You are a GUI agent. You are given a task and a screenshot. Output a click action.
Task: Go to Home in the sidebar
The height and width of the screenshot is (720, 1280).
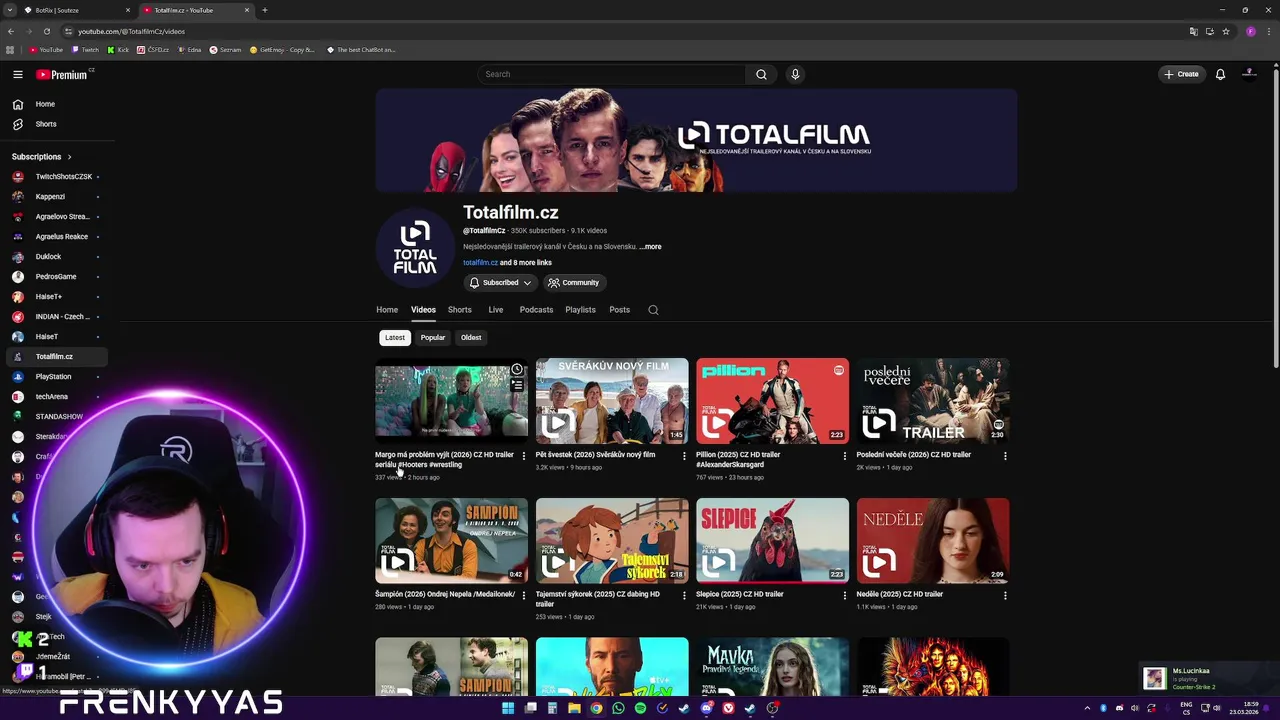click(55, 104)
